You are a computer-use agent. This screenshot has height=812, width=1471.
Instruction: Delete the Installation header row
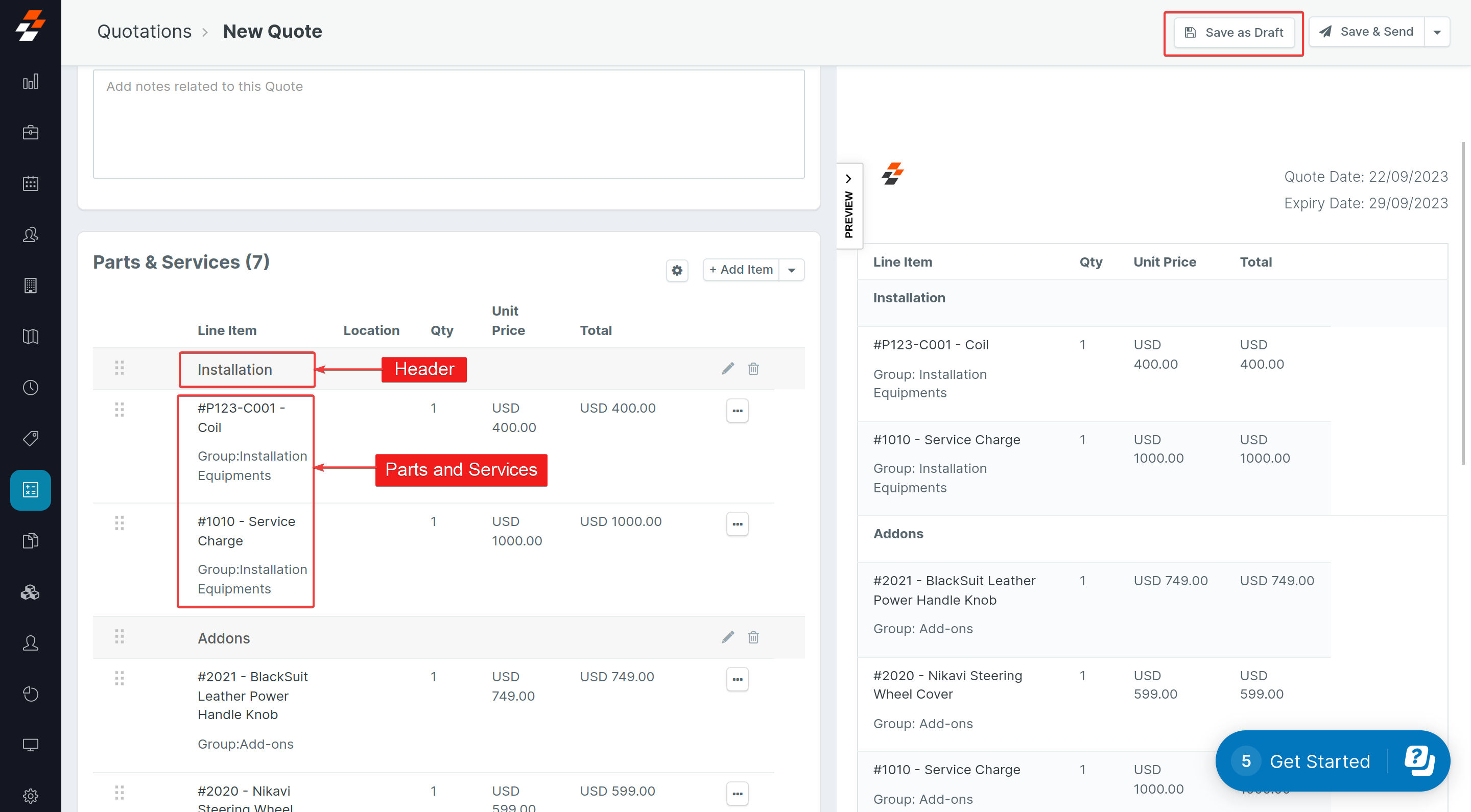[753, 368]
